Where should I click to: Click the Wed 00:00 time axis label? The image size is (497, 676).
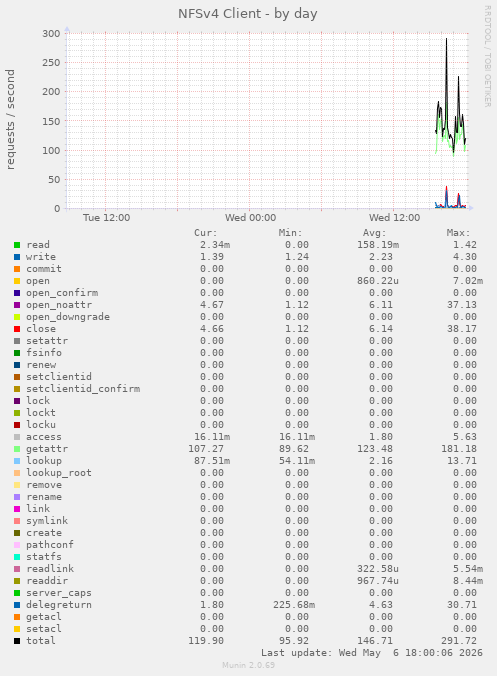click(x=250, y=218)
